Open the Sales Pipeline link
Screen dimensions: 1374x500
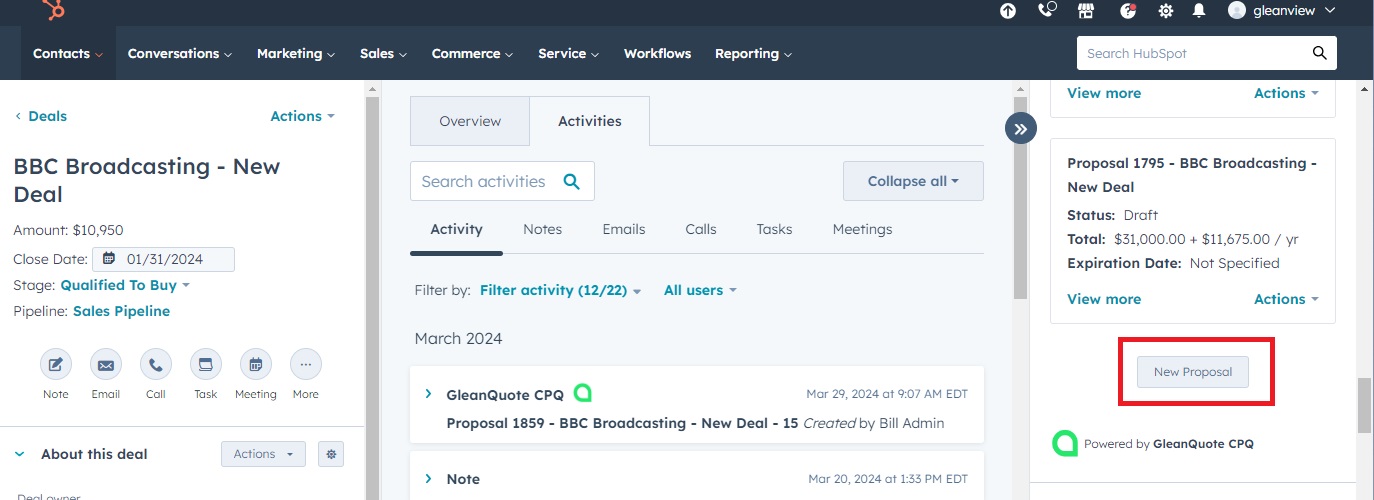tap(121, 311)
